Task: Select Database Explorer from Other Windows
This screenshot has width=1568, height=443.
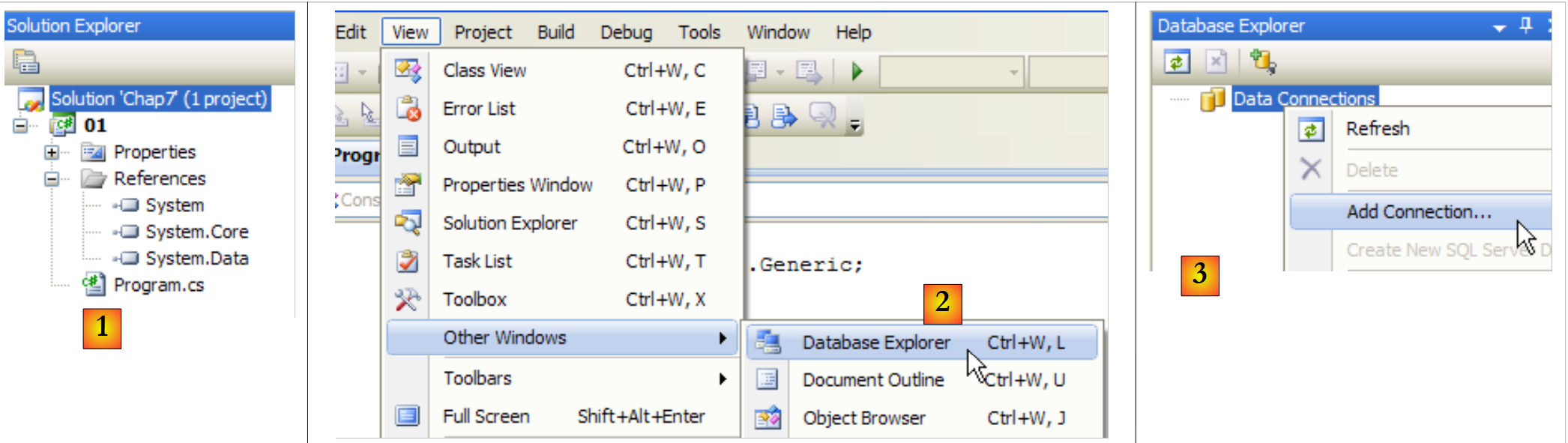Action: click(x=875, y=343)
